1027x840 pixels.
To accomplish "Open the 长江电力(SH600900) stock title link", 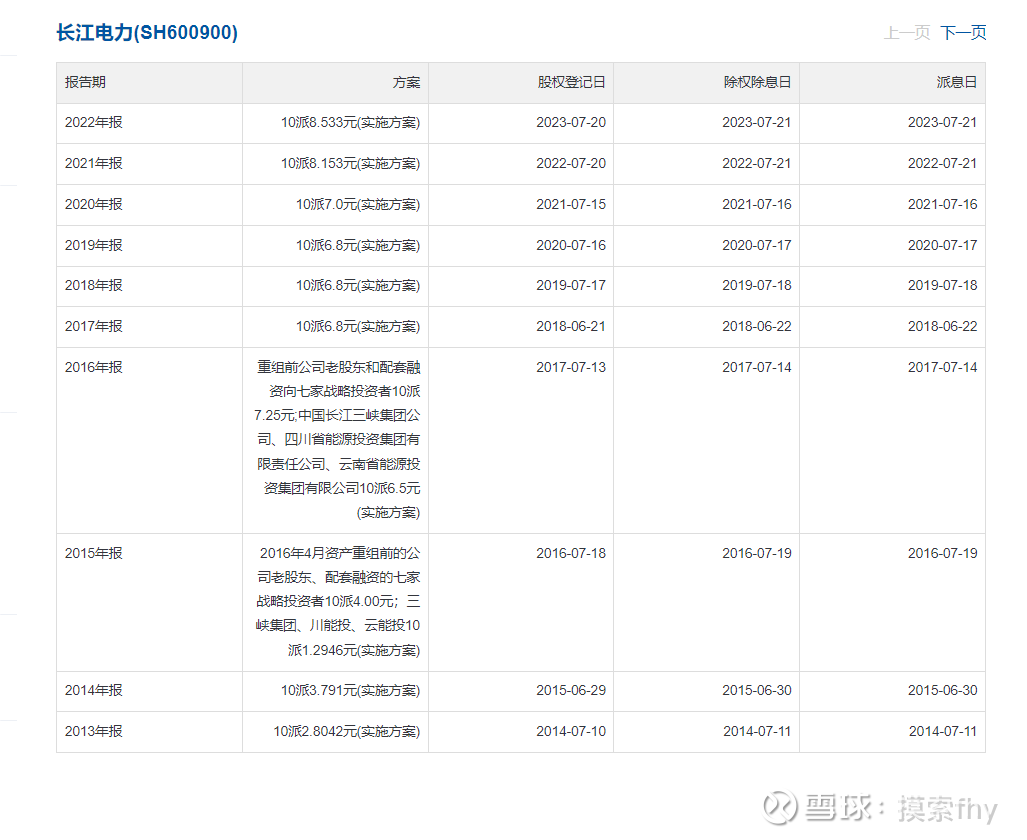I will 147,32.
